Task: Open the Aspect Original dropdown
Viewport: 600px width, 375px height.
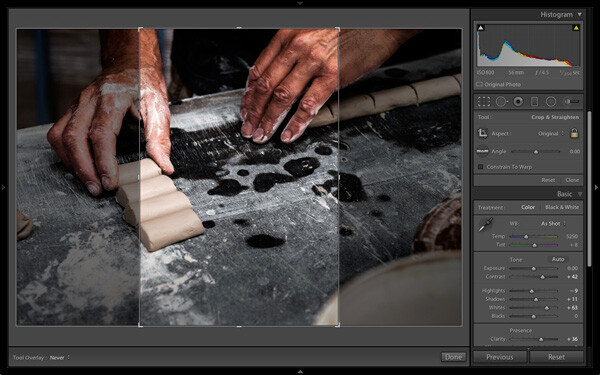Action: click(x=551, y=134)
